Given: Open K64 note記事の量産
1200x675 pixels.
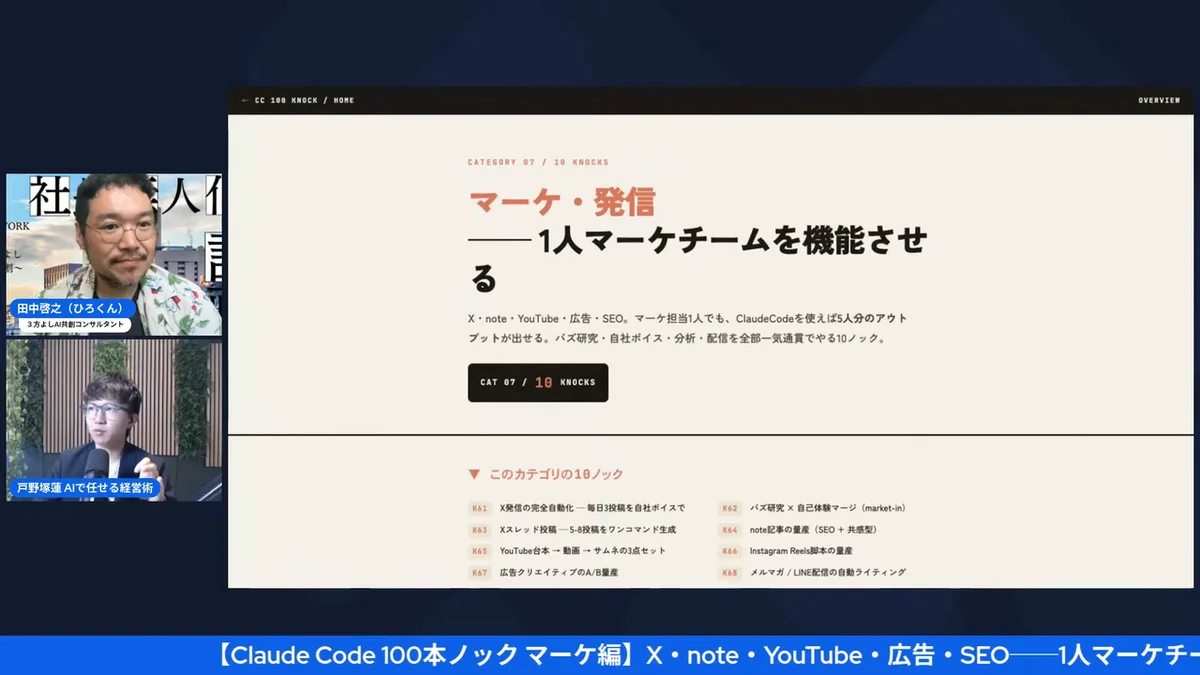Looking at the screenshot, I should pyautogui.click(x=798, y=530).
